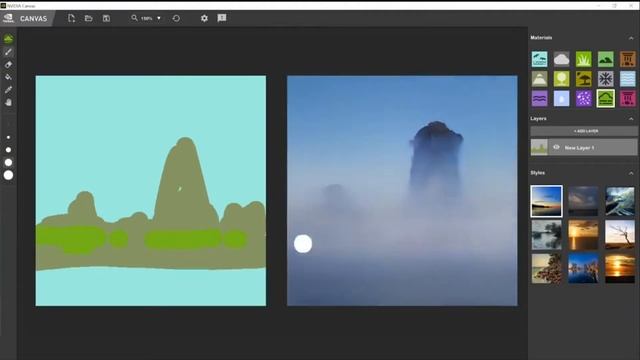
Task: Apply the golden sun reflection style
Action: tap(620, 269)
